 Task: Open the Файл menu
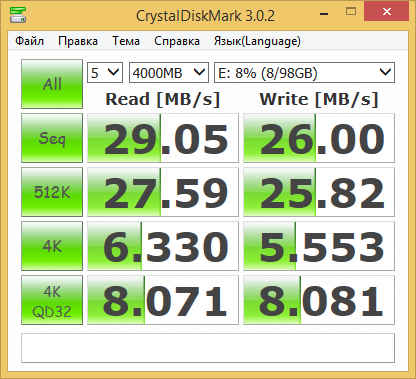pos(29,41)
